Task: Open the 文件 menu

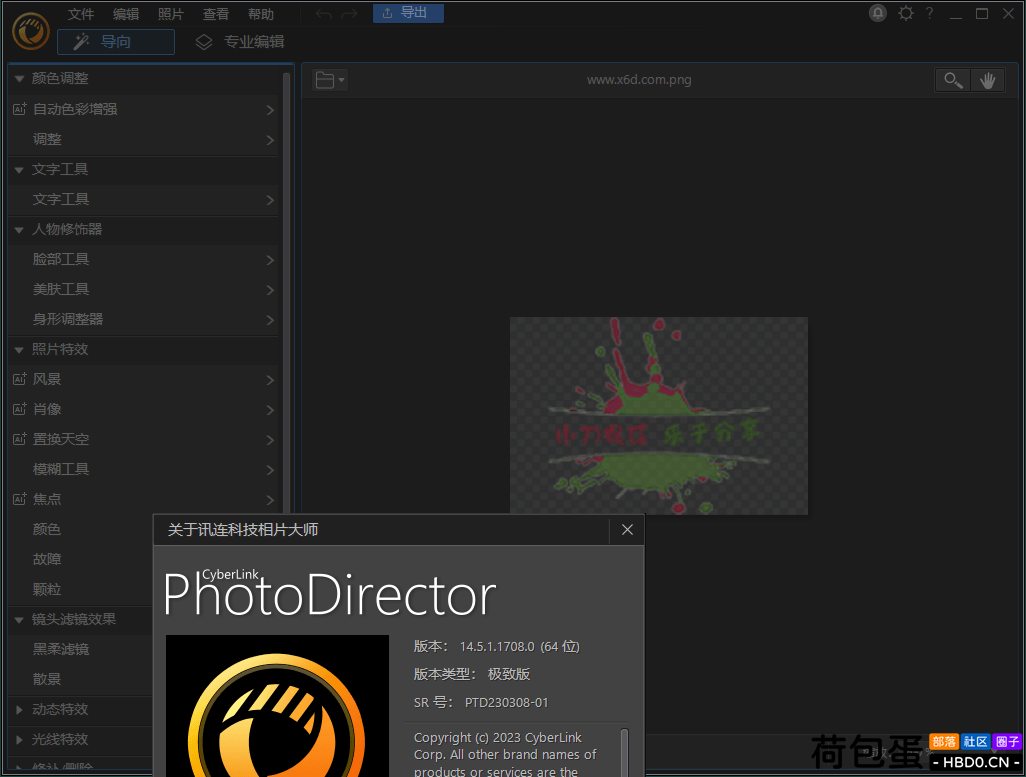Action: point(81,14)
